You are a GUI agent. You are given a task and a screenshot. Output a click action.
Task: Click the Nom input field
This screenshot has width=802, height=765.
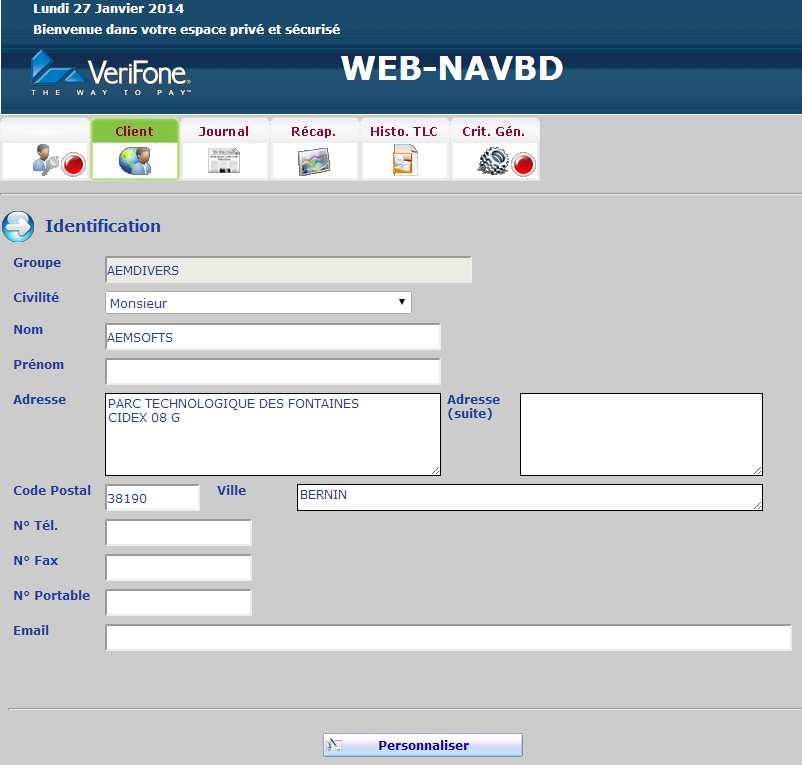click(x=272, y=337)
